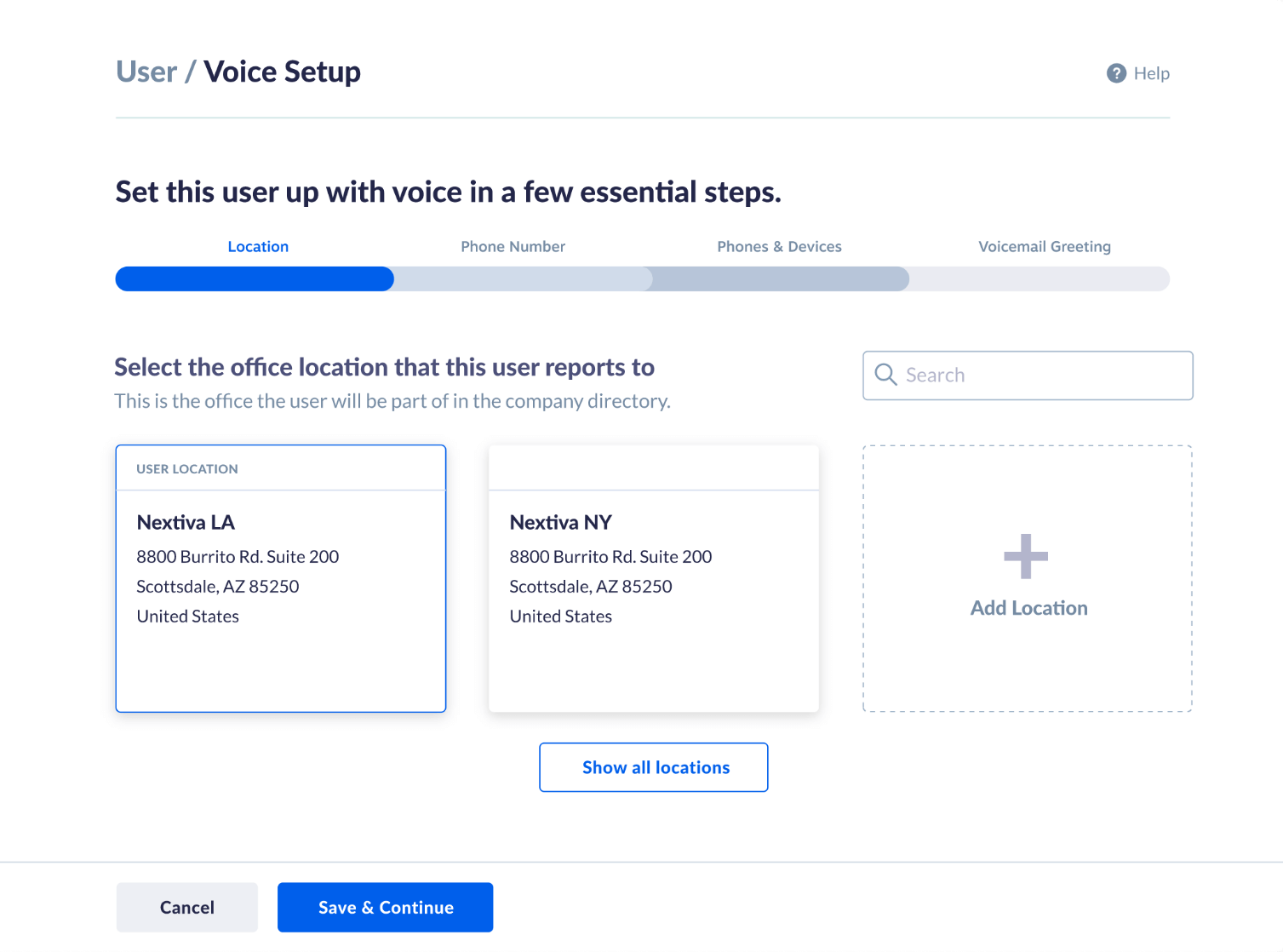Click the plus icon to add a location
The height and width of the screenshot is (952, 1283).
[1026, 554]
